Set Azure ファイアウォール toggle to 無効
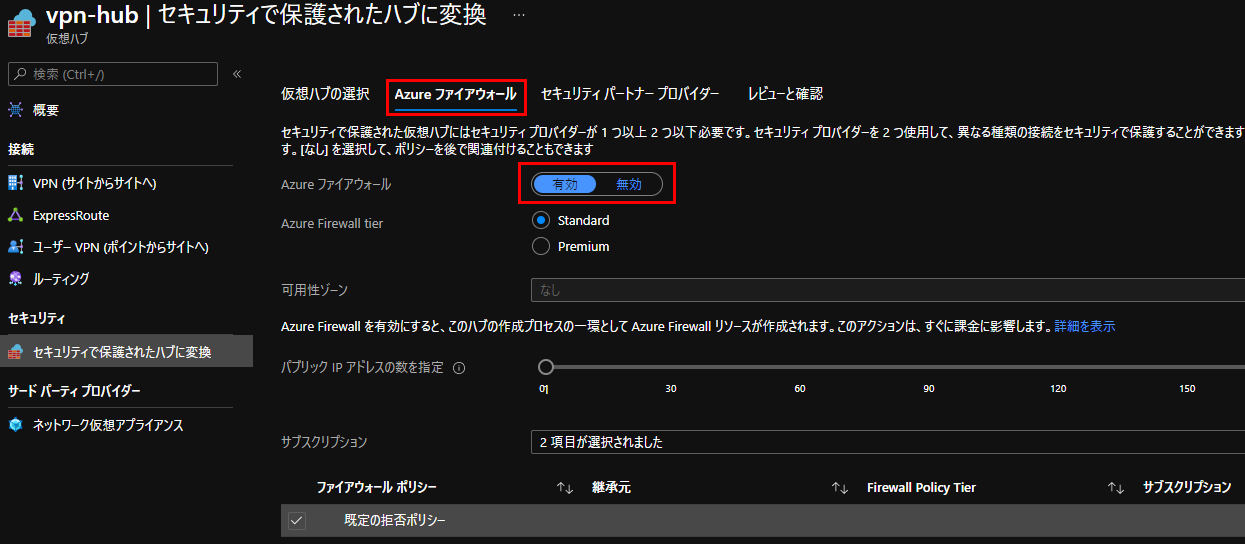1245x544 pixels. coord(629,184)
